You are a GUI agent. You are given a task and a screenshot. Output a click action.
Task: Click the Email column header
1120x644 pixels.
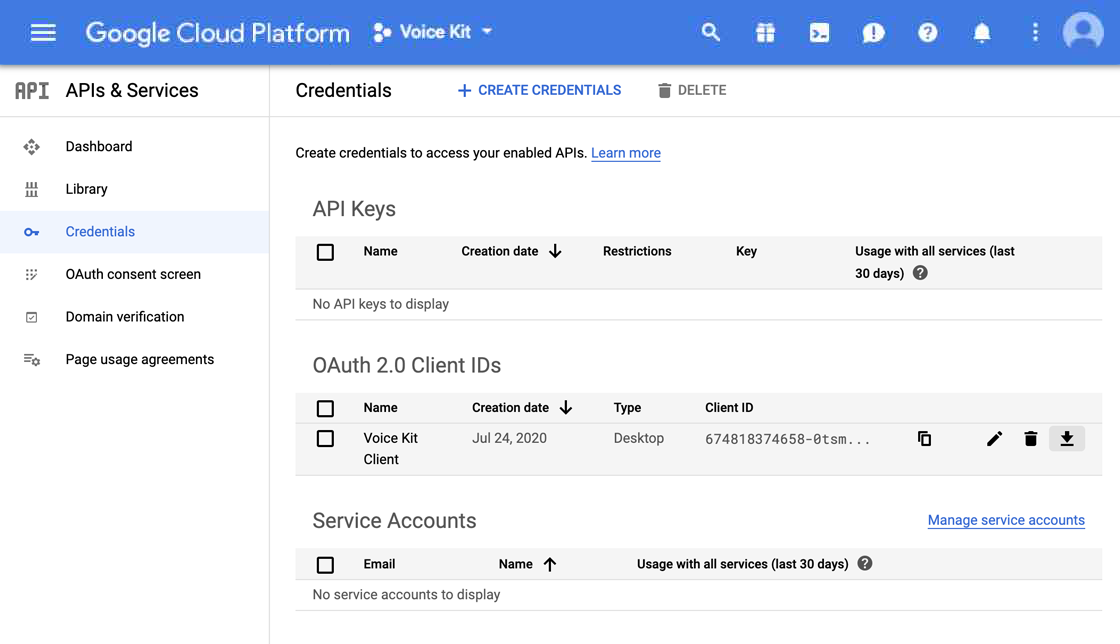pos(379,564)
